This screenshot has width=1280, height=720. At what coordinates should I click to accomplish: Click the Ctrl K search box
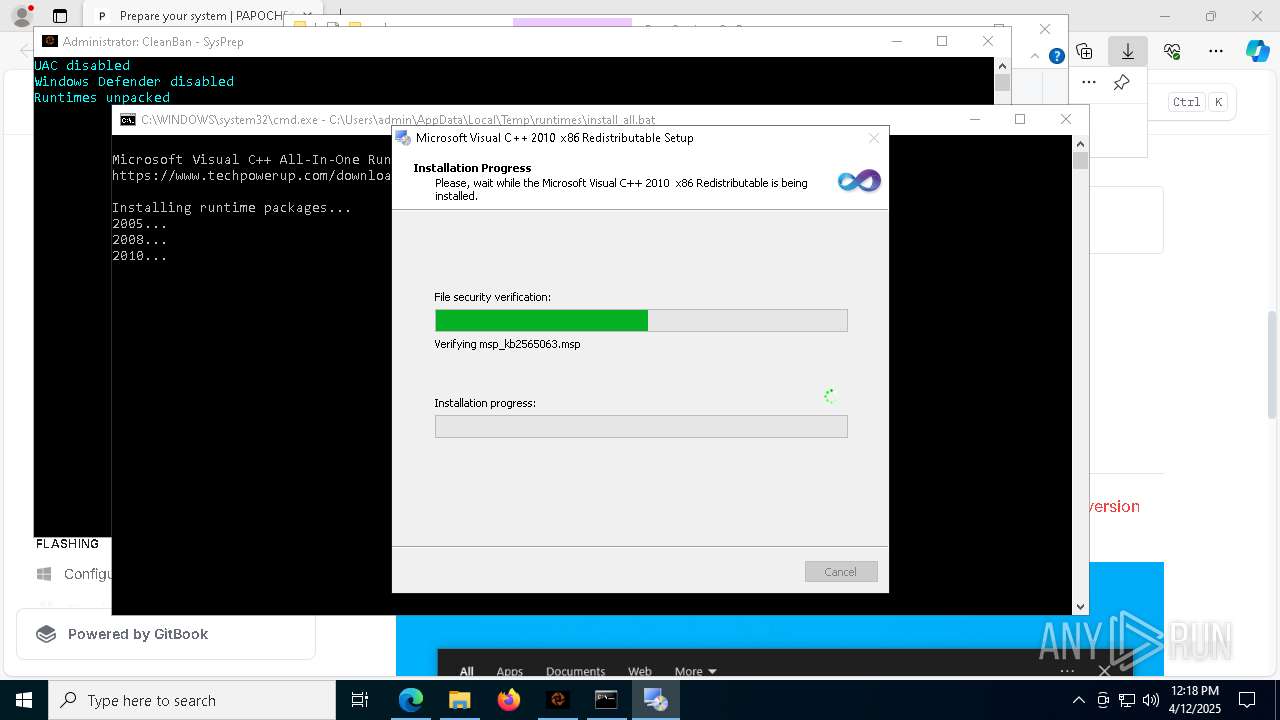click(1200, 102)
